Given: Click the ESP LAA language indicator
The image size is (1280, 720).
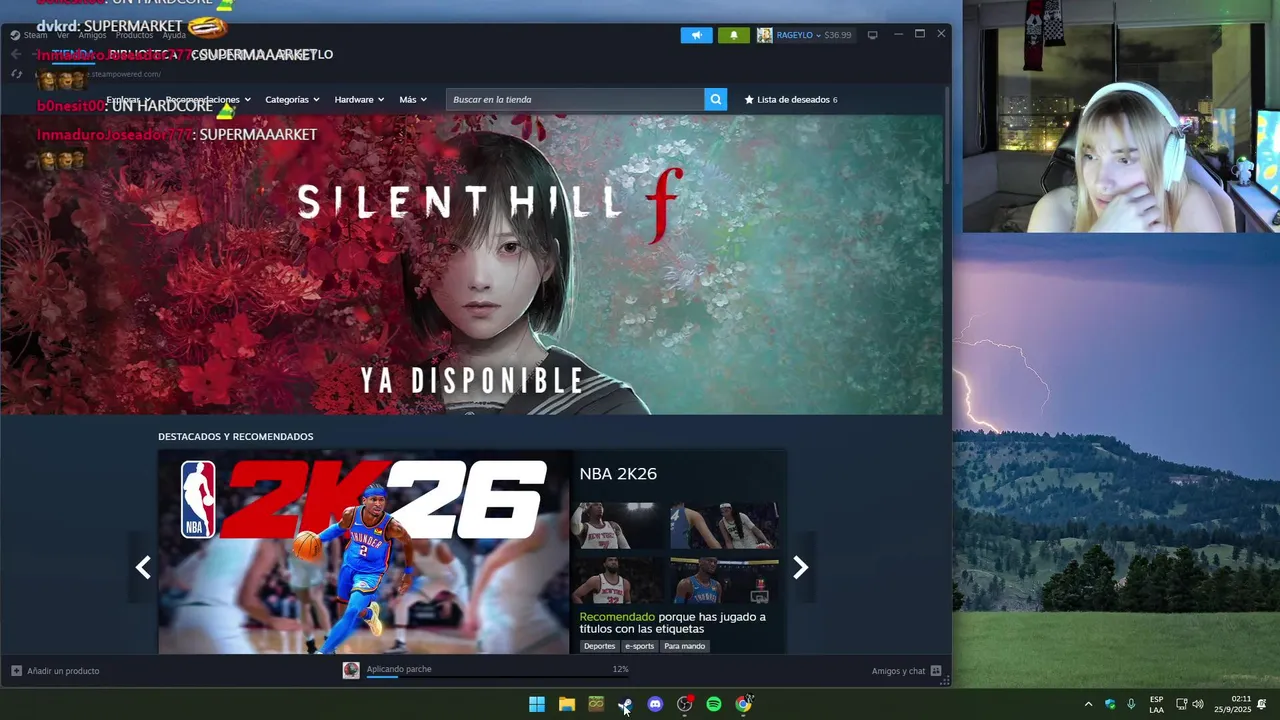Looking at the screenshot, I should [x=1156, y=704].
